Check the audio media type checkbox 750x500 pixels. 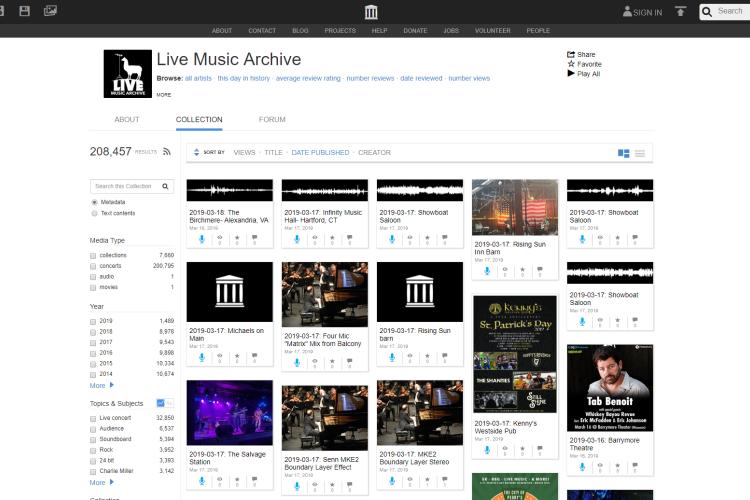pos(93,277)
